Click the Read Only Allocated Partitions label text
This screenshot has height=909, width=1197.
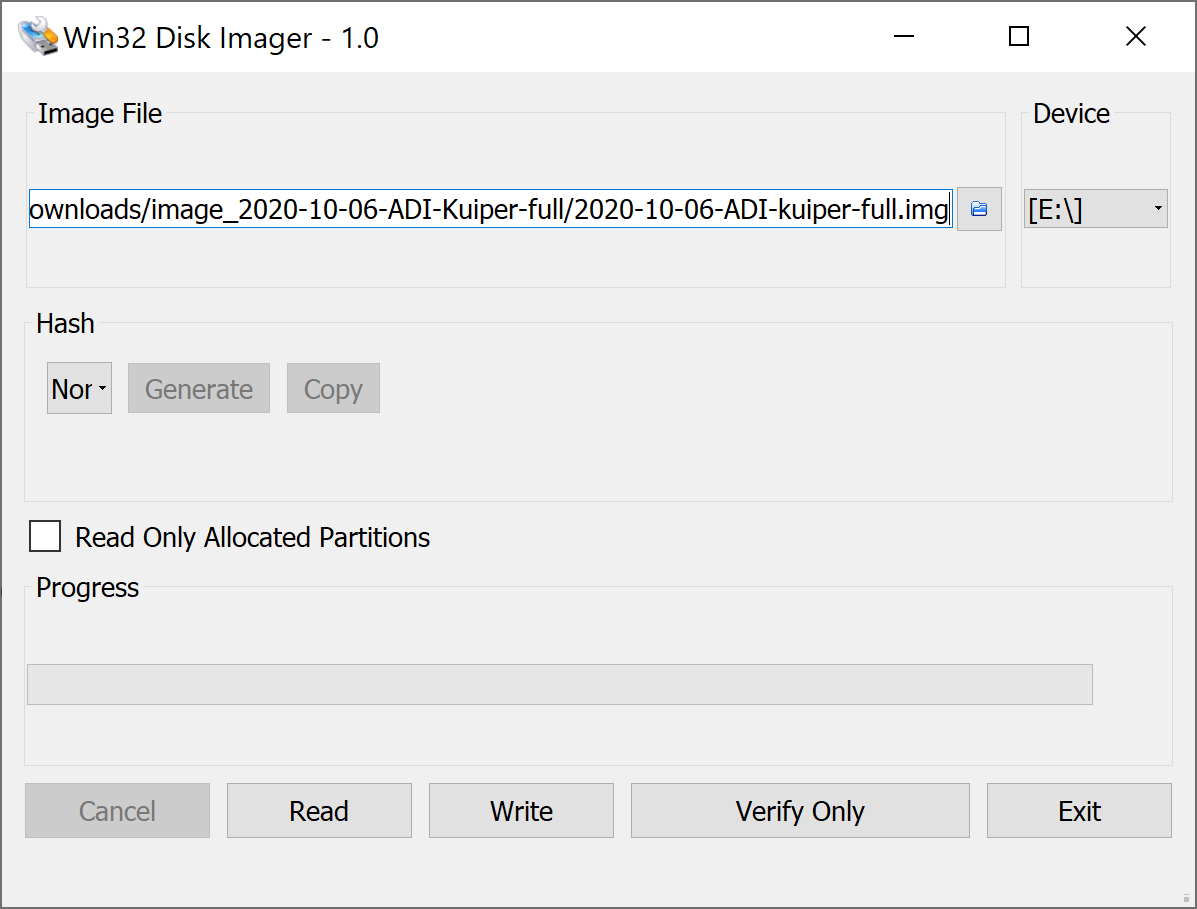tap(253, 537)
